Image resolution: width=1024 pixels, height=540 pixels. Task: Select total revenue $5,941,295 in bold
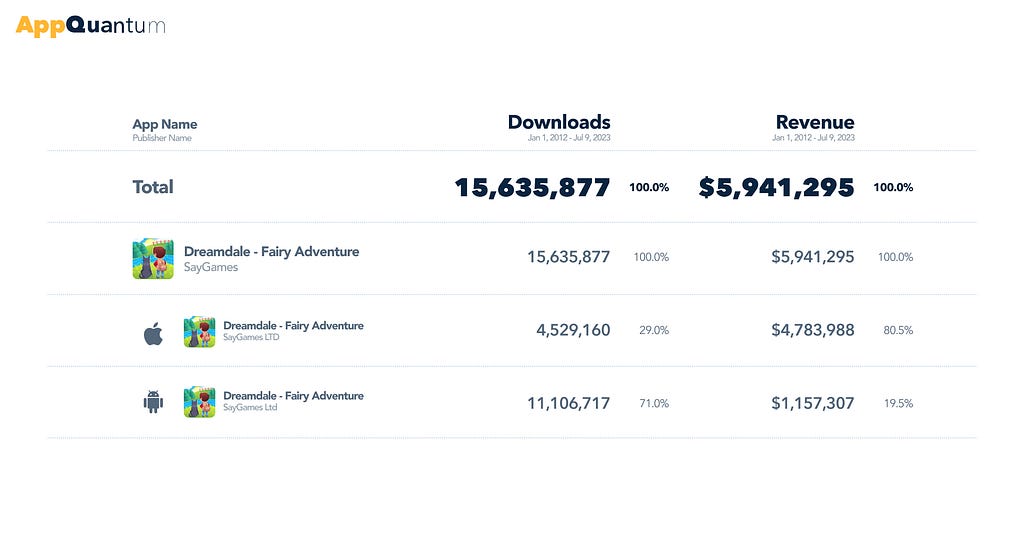776,187
